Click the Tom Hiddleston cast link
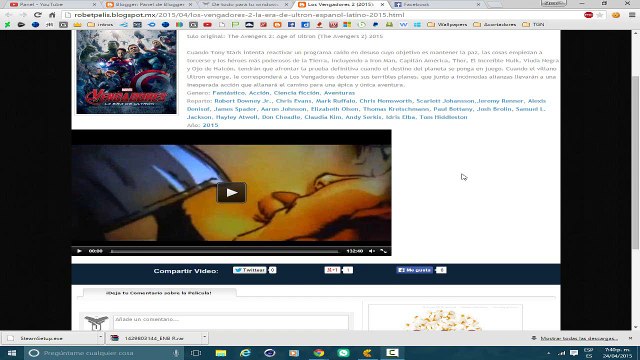This screenshot has width=640, height=360. click(443, 117)
